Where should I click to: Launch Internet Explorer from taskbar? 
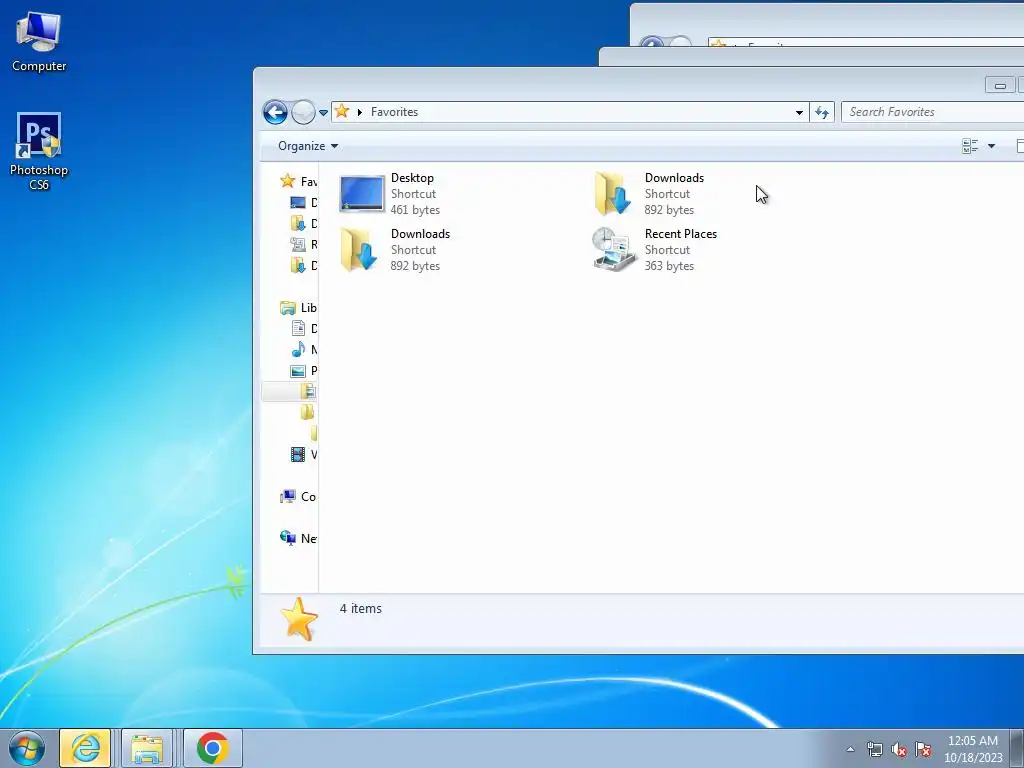point(86,748)
